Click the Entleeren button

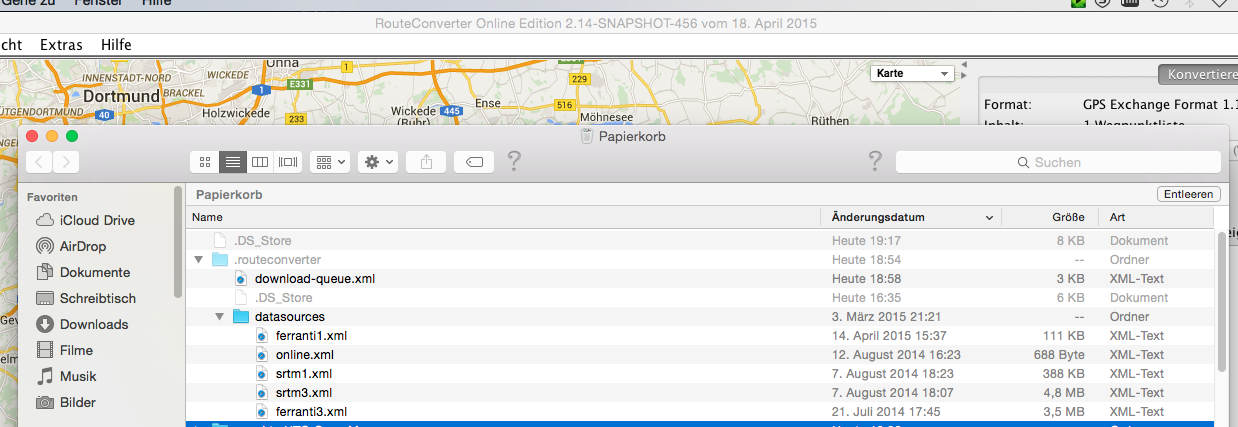(x=1188, y=194)
